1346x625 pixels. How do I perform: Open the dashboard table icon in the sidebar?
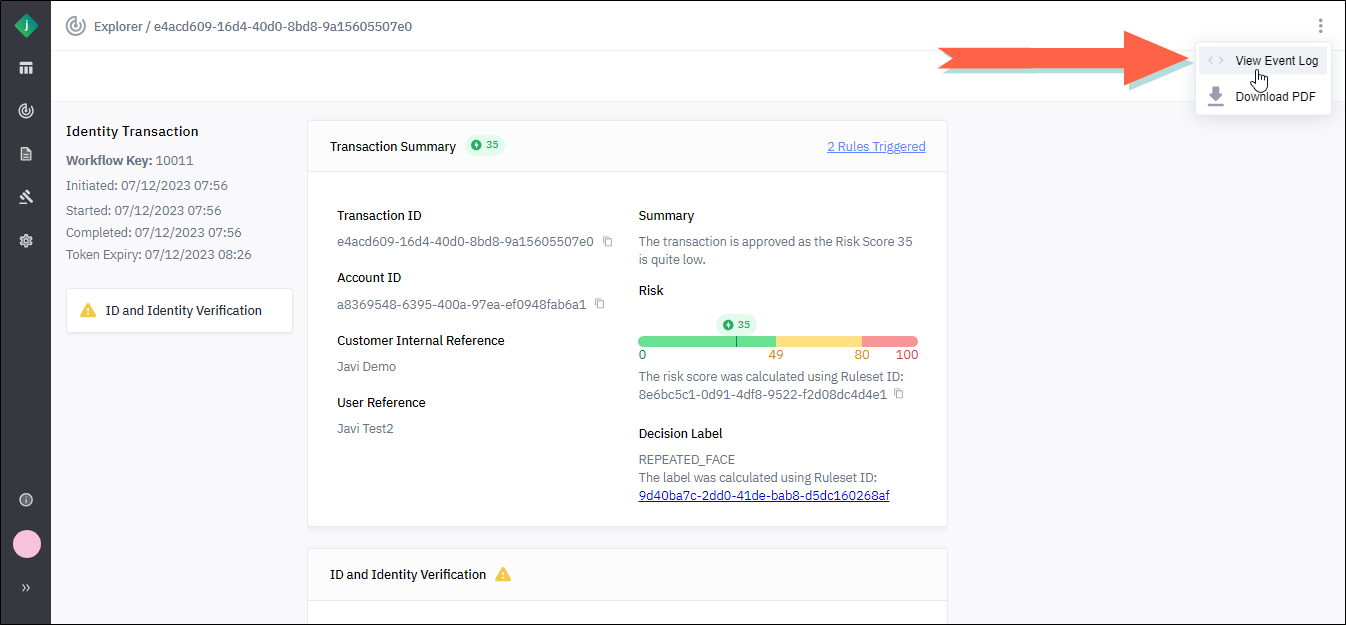26,68
